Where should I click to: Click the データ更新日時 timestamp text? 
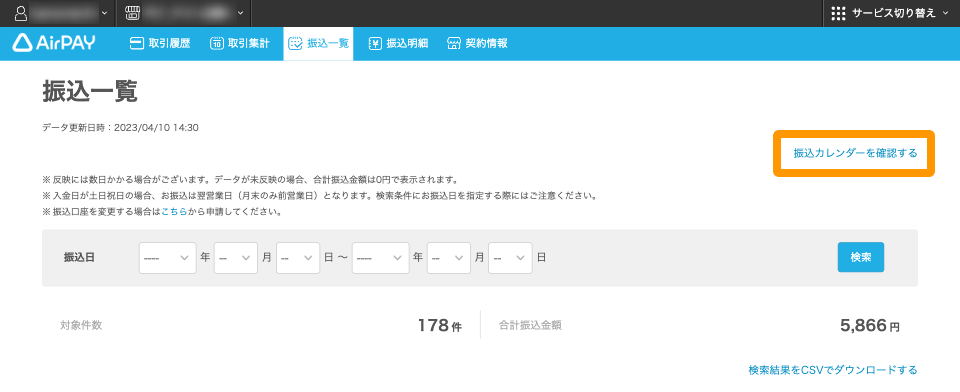pyautogui.click(x=120, y=127)
